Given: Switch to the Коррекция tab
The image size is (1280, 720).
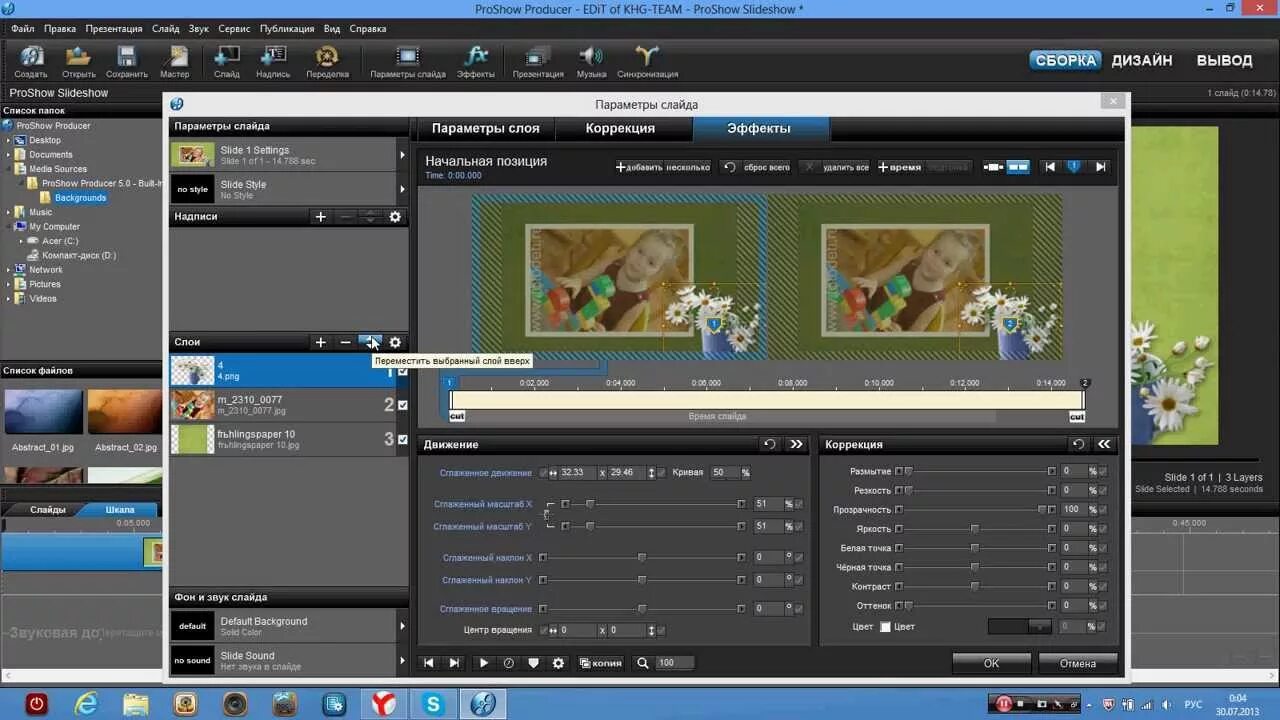Looking at the screenshot, I should point(621,128).
